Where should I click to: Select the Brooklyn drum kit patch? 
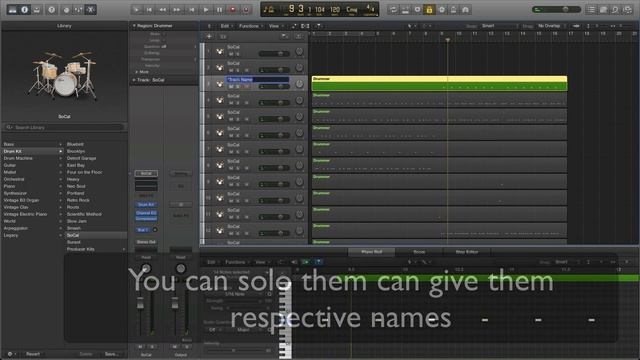[76, 151]
